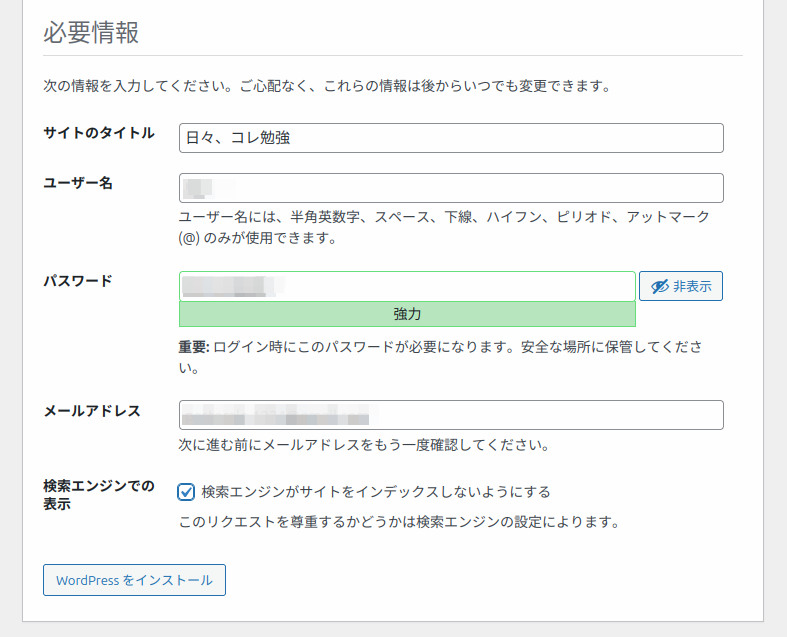
Task: Click the 検索エンジンでの表示 row label
Action: click(99, 495)
